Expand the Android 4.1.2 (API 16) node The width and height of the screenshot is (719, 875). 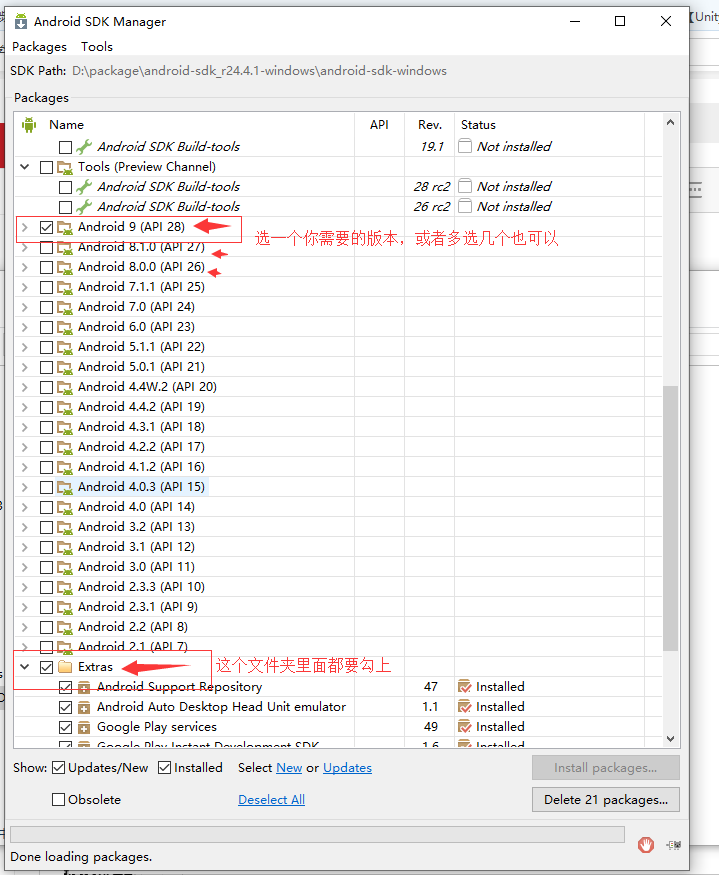[25, 467]
